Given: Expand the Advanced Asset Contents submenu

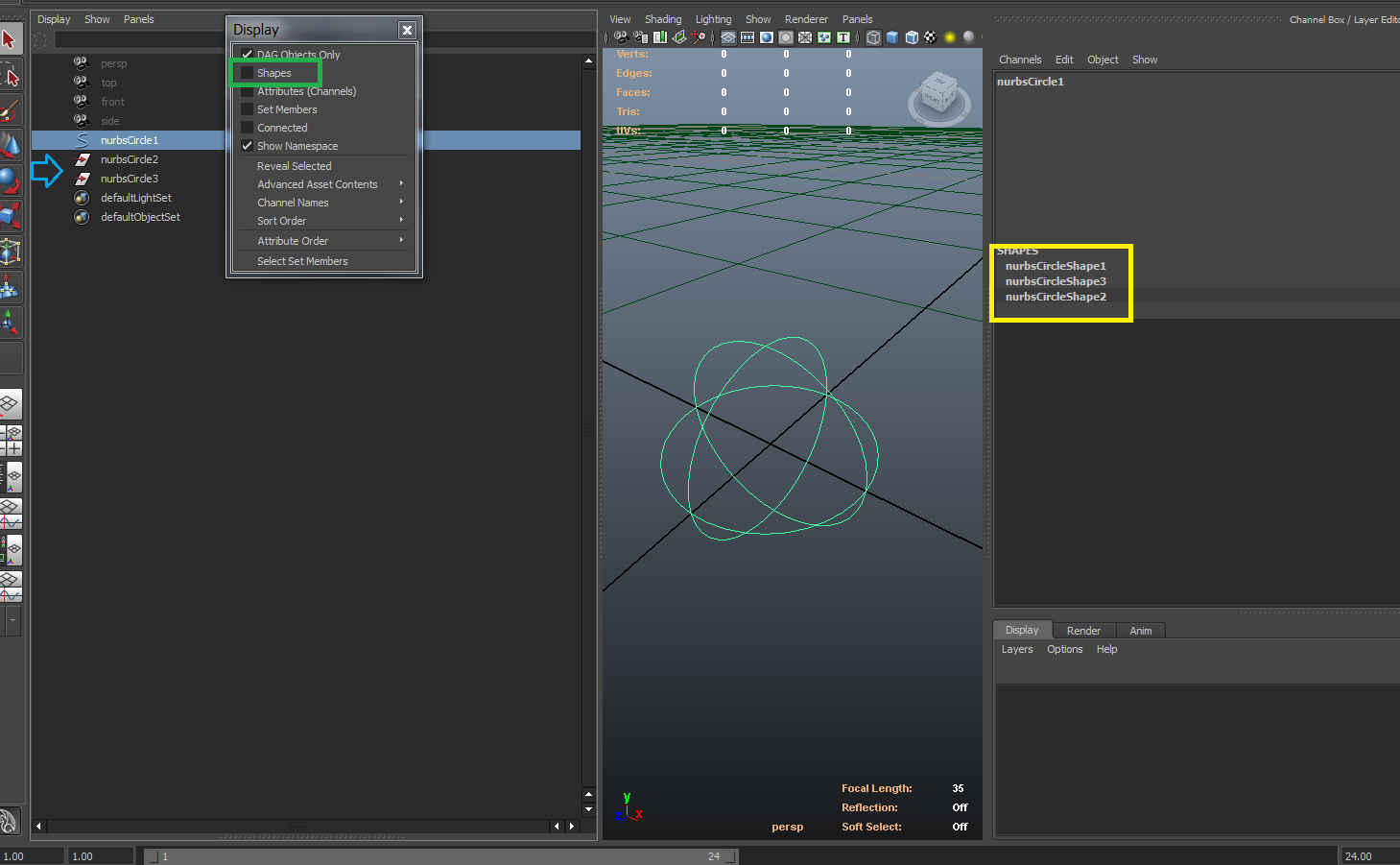Looking at the screenshot, I should (318, 184).
